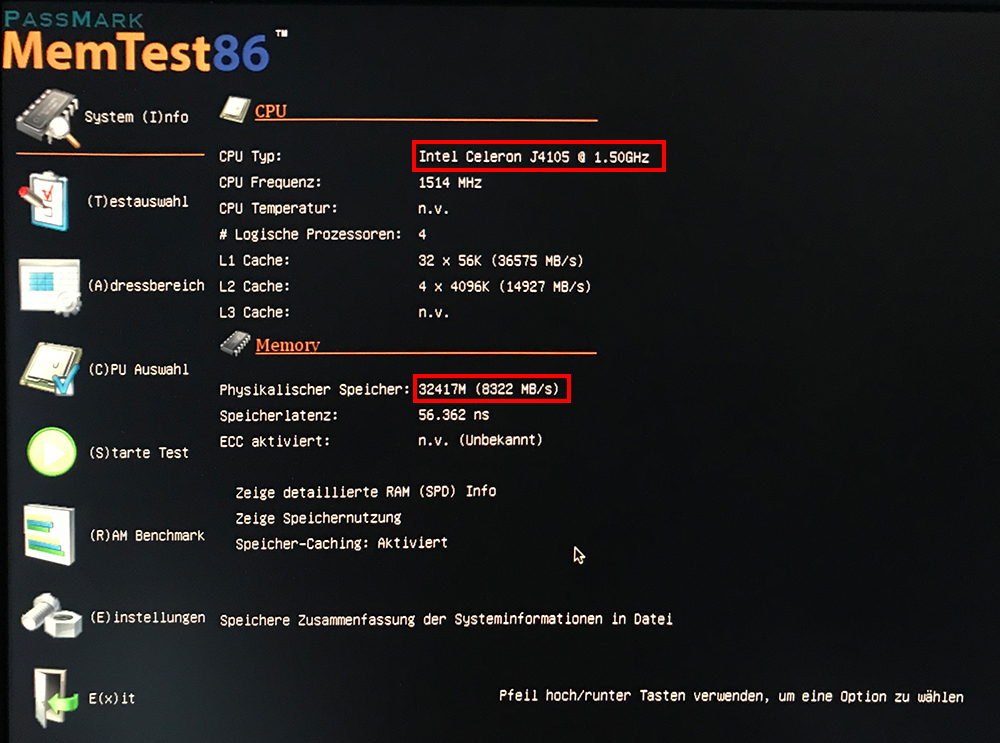Click the Pfeil hoch/runter hint text
The width and height of the screenshot is (1000, 743).
coord(731,696)
